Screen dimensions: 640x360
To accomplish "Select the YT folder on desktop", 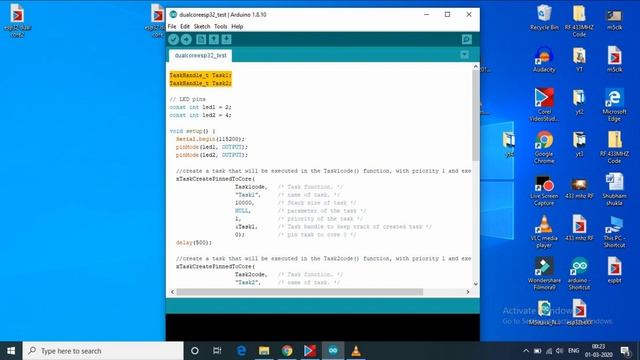I will 579,60.
